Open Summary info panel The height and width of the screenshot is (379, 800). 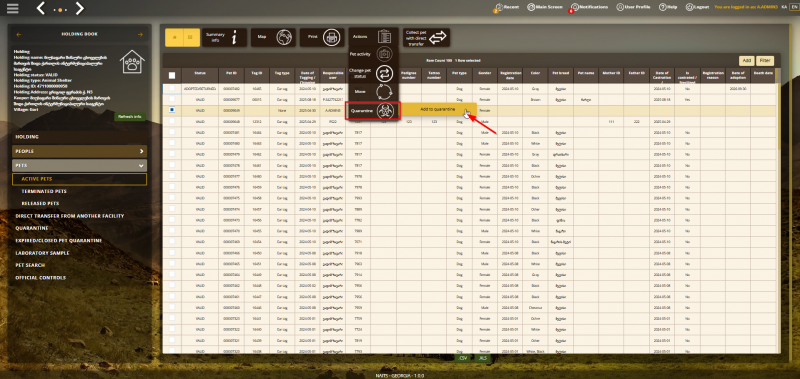(x=224, y=37)
